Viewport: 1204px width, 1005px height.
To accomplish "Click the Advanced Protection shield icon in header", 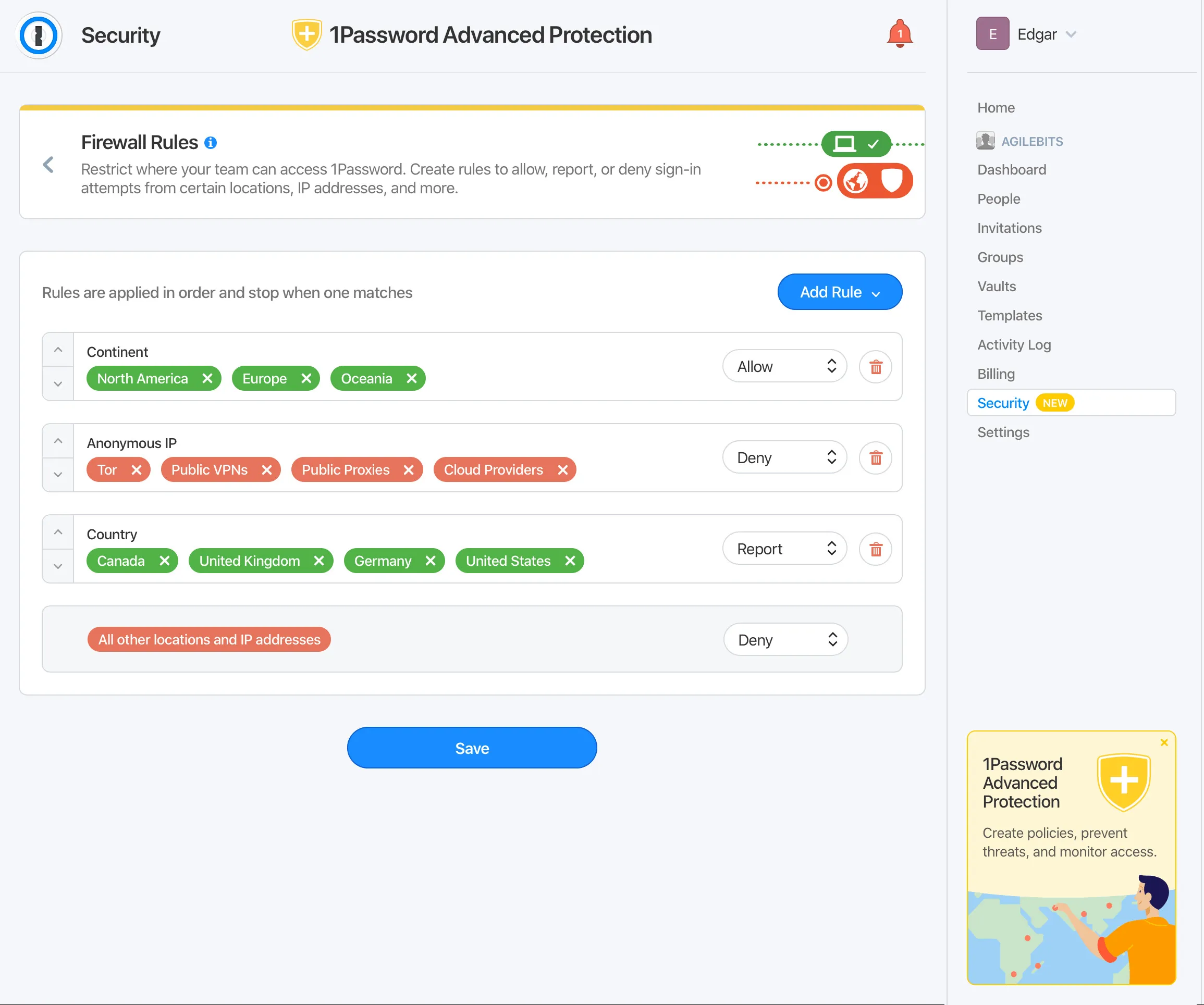I will coord(306,34).
